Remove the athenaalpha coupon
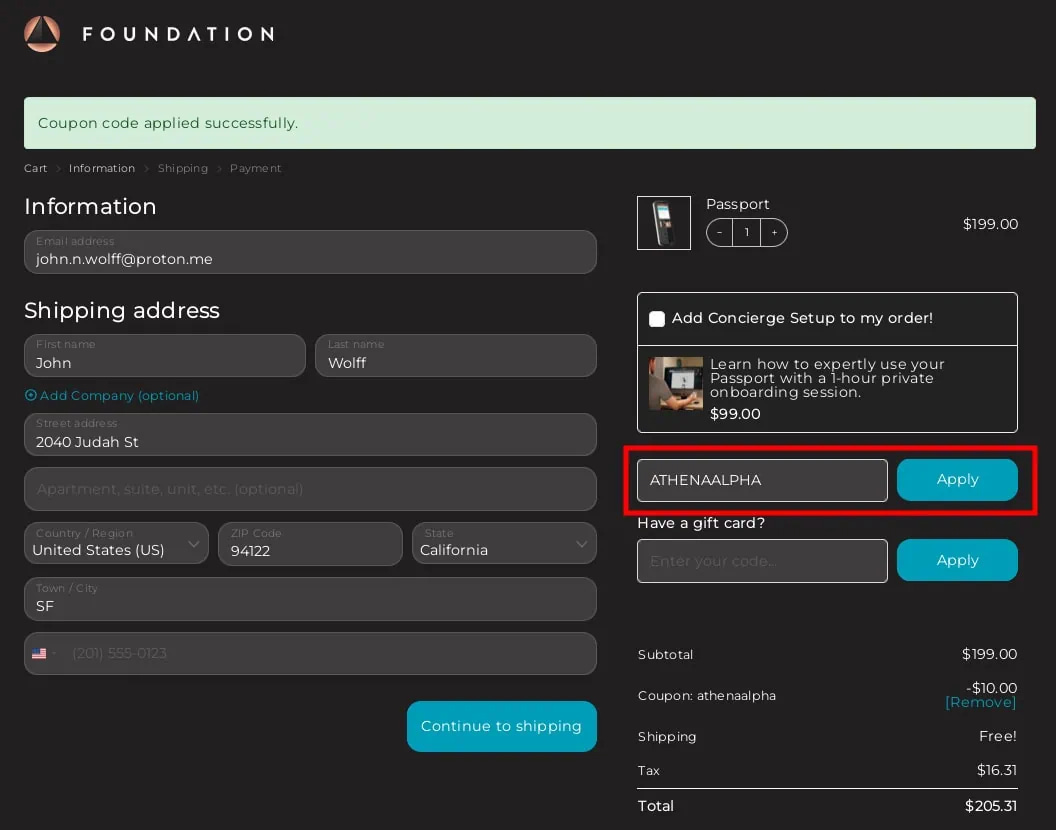The image size is (1056, 830). pyautogui.click(x=980, y=703)
